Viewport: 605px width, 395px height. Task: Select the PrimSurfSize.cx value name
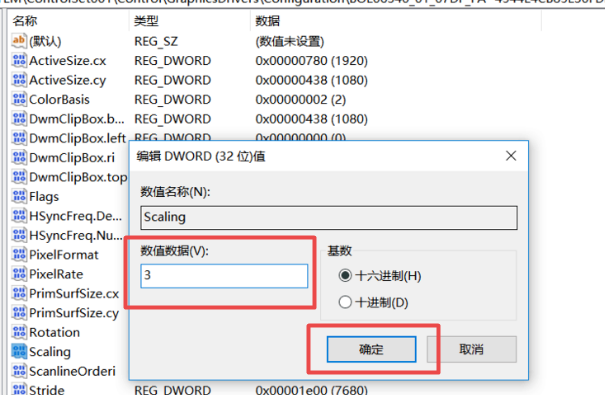tap(74, 294)
